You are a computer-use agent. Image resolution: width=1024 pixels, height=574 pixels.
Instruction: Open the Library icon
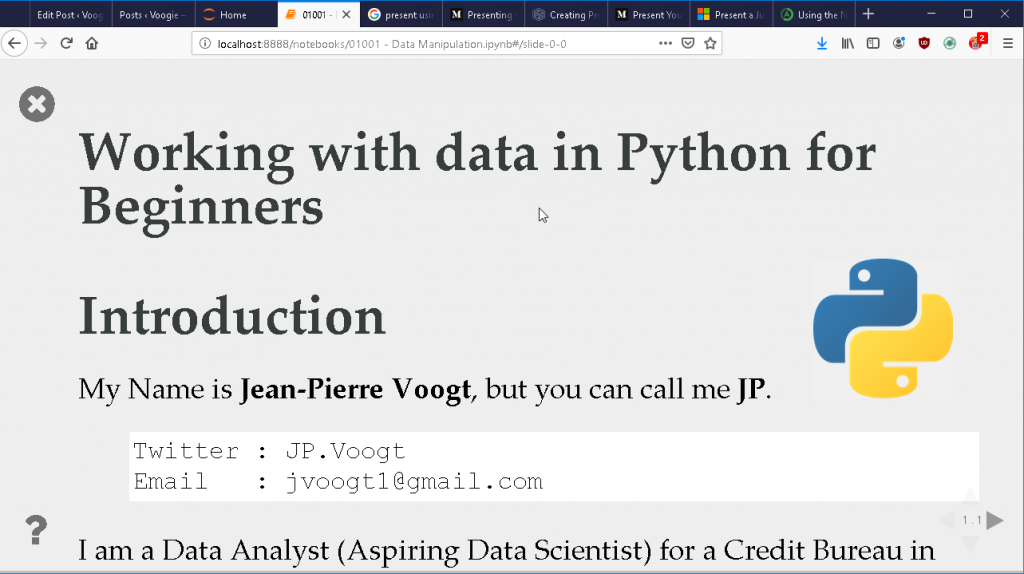pyautogui.click(x=848, y=43)
